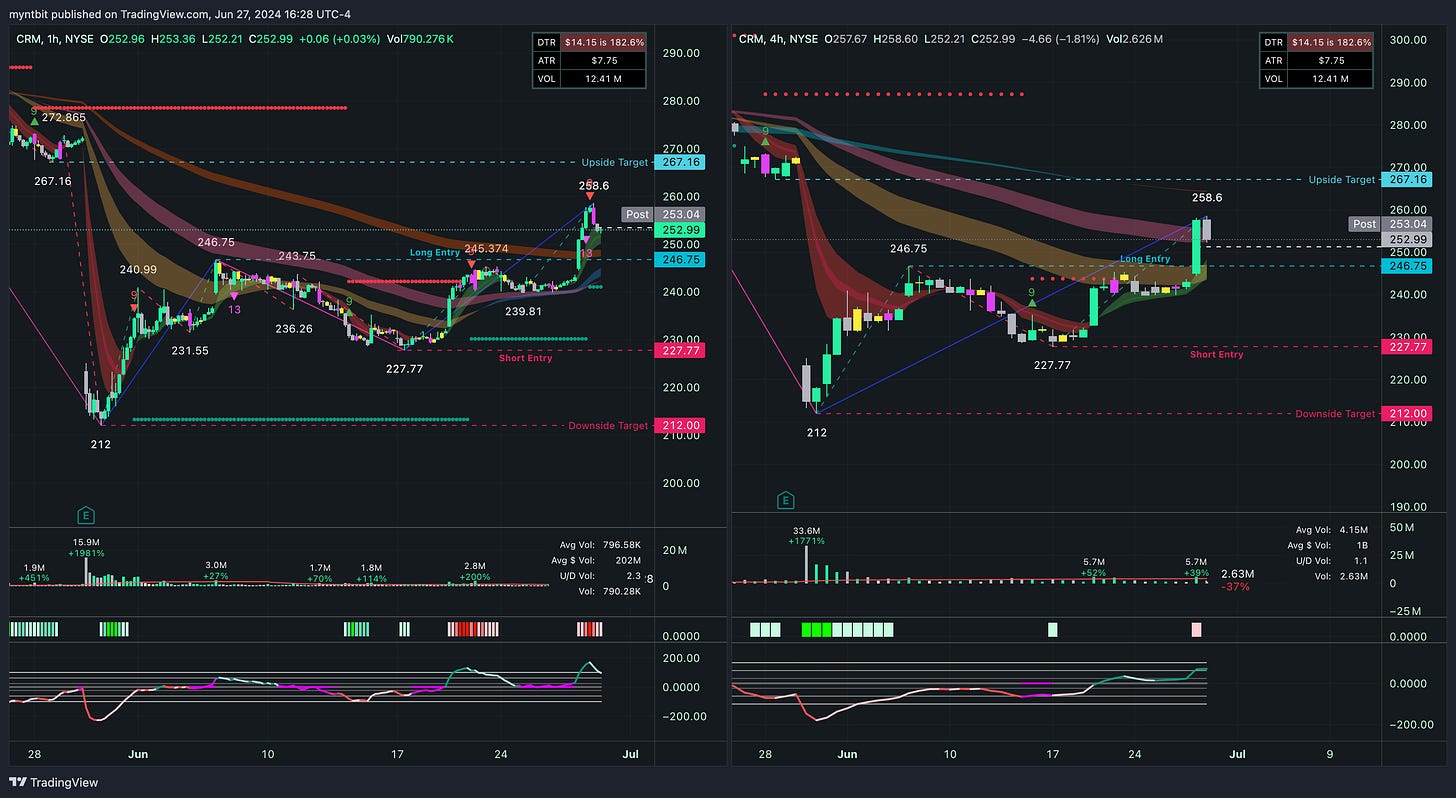Click the 272.865 high label on 1h chart
This screenshot has height=798, width=1456.
click(64, 118)
